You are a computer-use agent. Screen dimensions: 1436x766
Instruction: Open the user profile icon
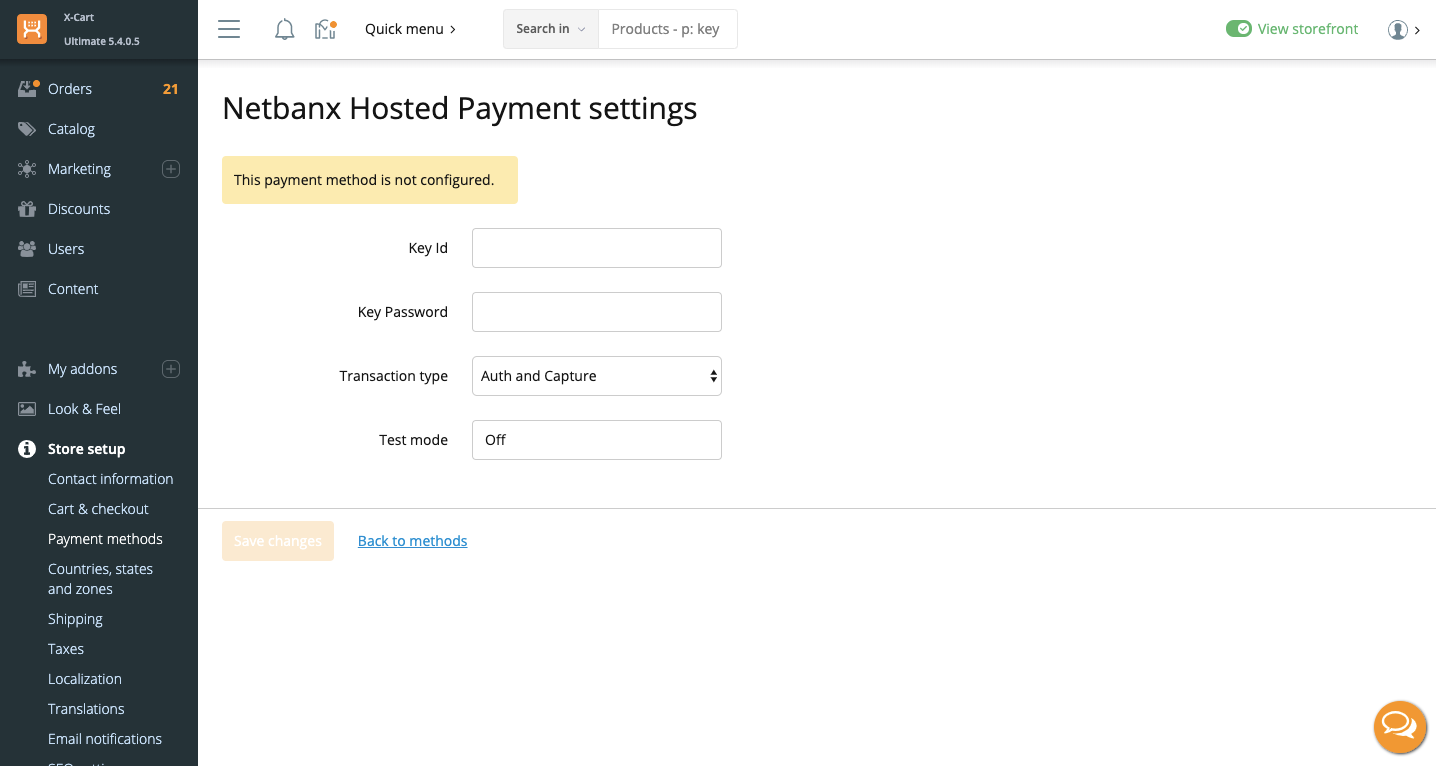tap(1398, 30)
